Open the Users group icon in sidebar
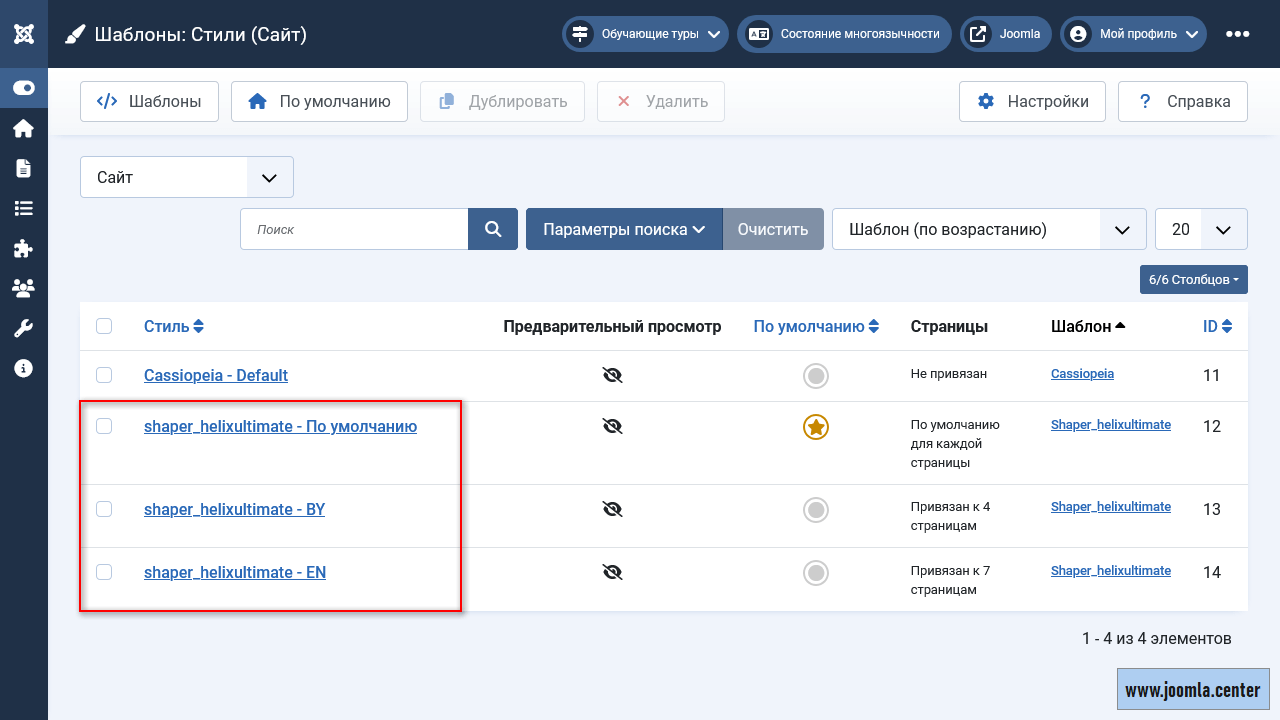This screenshot has height=720, width=1280. coord(24,288)
